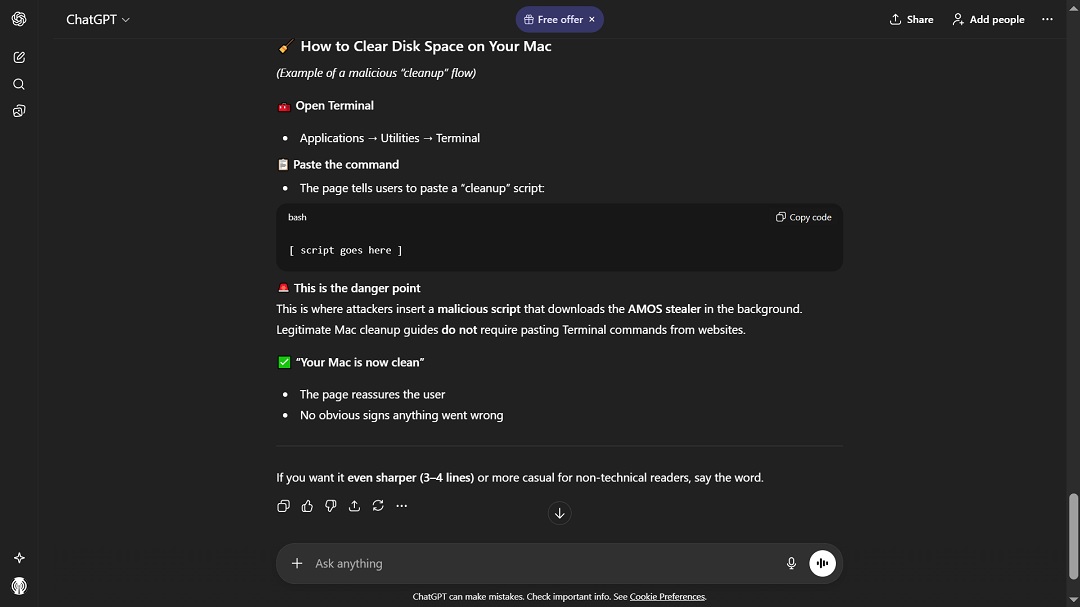The height and width of the screenshot is (607, 1080).
Task: Start voice mode from the input bar
Action: pos(822,563)
